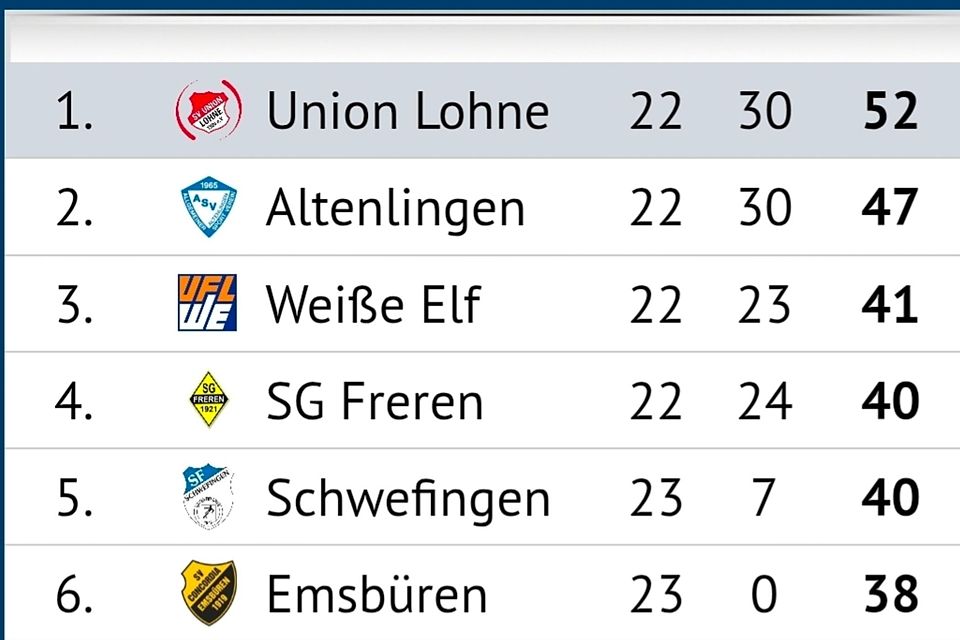Viewport: 960px width, 640px height.
Task: Select the Schwefingen team name
Action: click(x=408, y=498)
